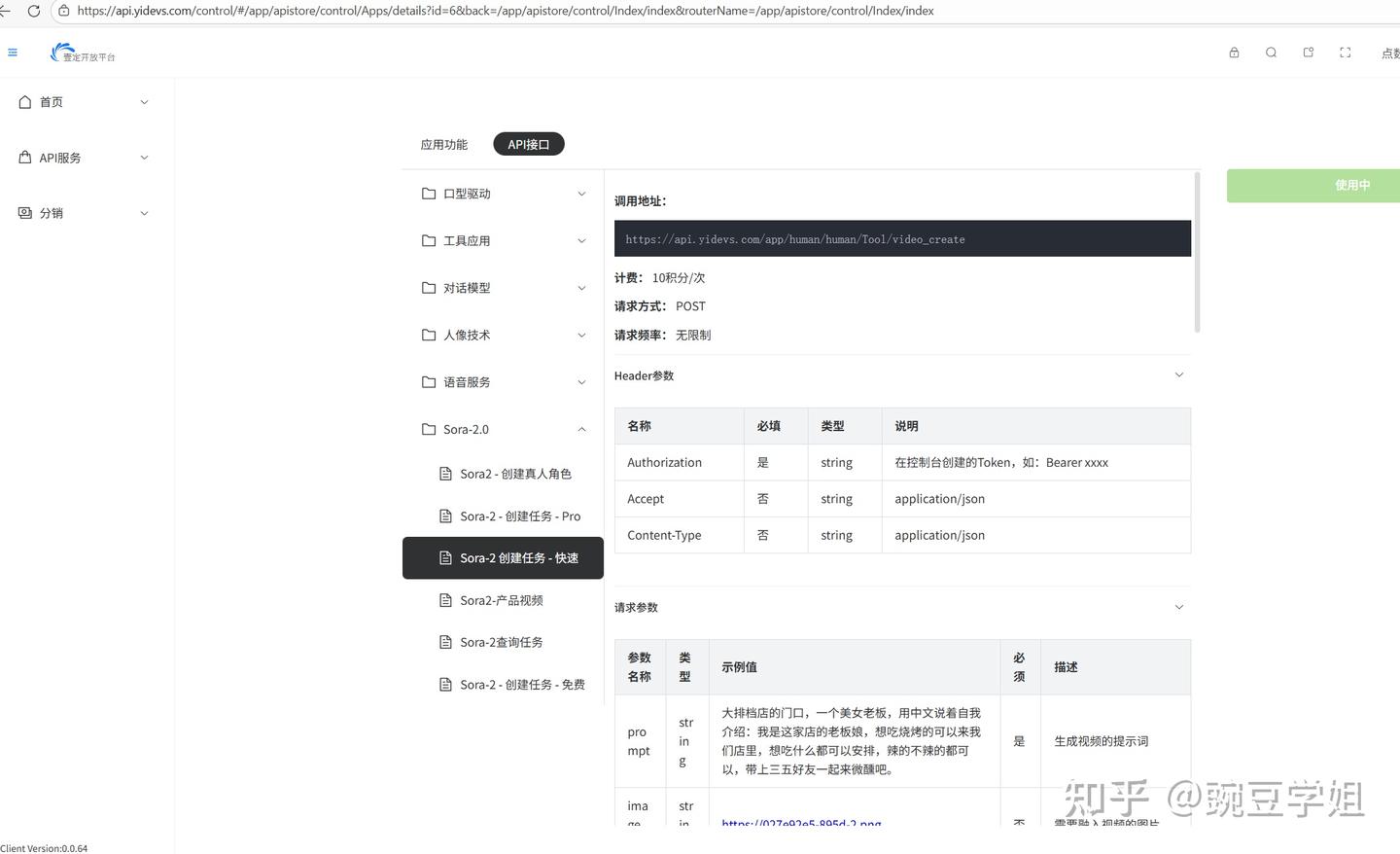Image resolution: width=1400 pixels, height=854 pixels.
Task: Click the Authorization parameter name cell
Action: 680,463
